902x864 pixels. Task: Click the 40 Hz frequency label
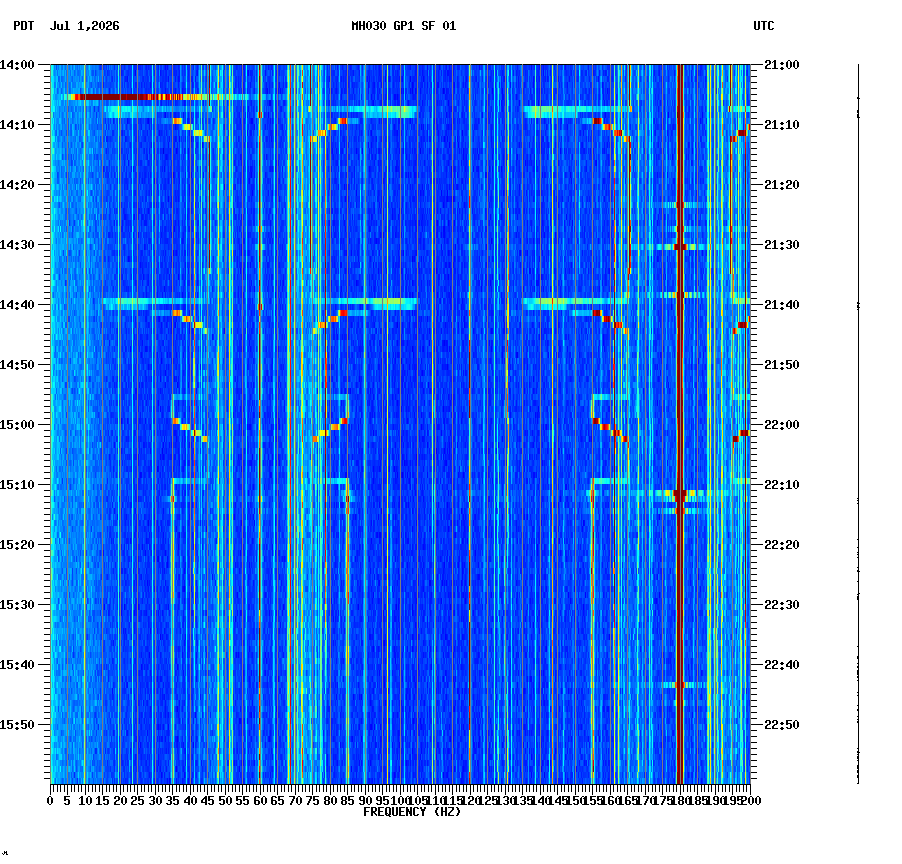tap(190, 801)
